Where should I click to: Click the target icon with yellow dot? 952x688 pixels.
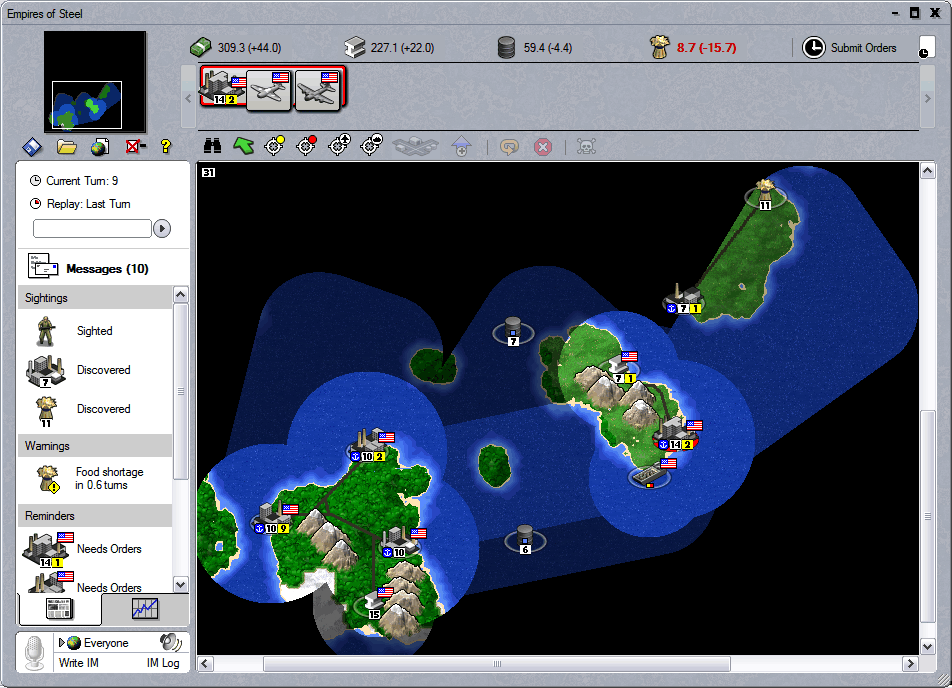click(274, 146)
